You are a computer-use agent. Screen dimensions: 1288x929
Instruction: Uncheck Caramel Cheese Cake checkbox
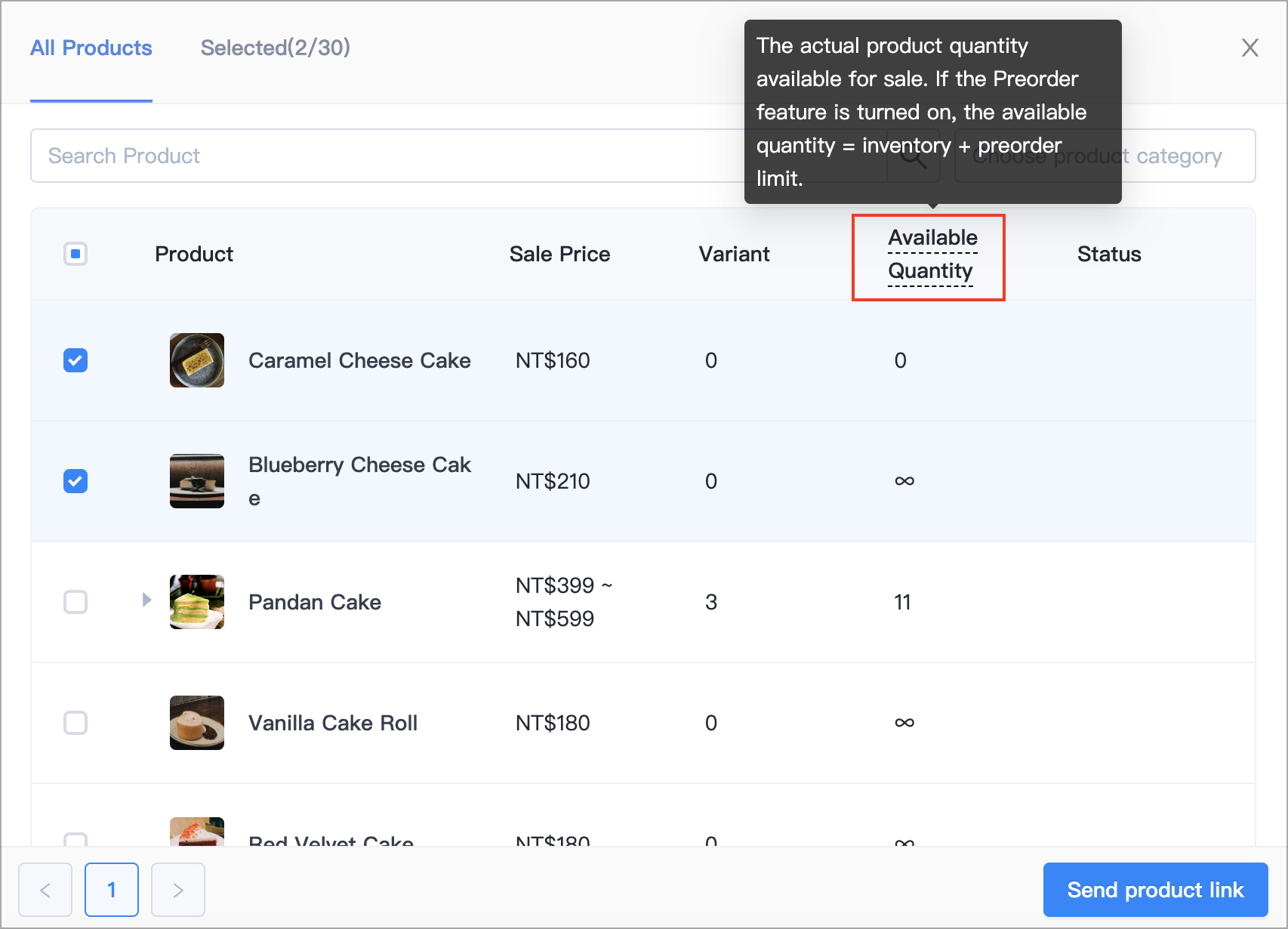point(75,360)
